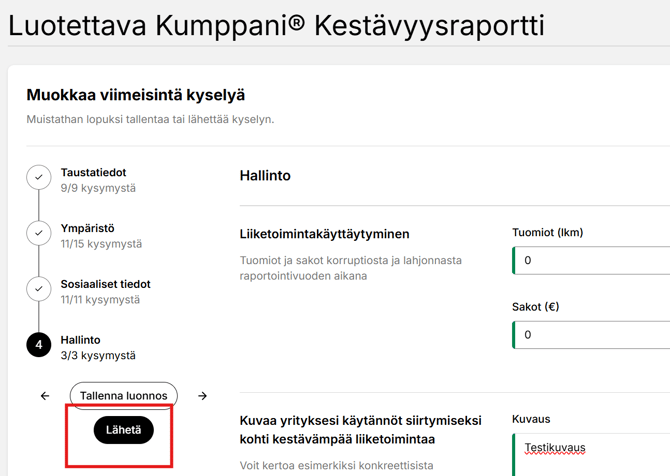Click the Kuvaus text area with Testikuvaus
This screenshot has width=670, height=476.
click(x=591, y=455)
